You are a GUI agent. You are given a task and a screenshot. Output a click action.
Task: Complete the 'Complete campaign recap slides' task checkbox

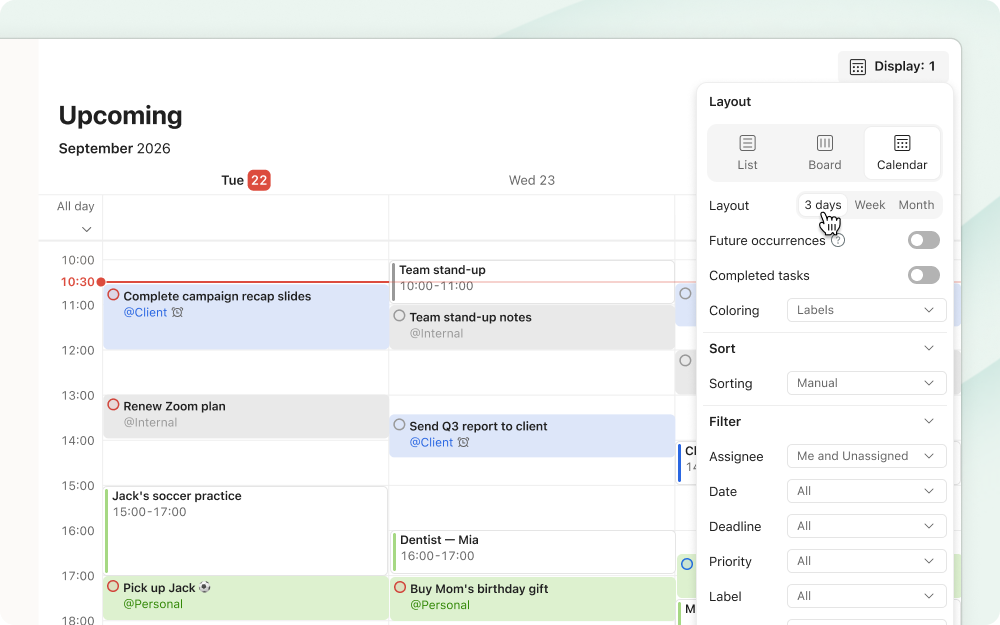(114, 295)
